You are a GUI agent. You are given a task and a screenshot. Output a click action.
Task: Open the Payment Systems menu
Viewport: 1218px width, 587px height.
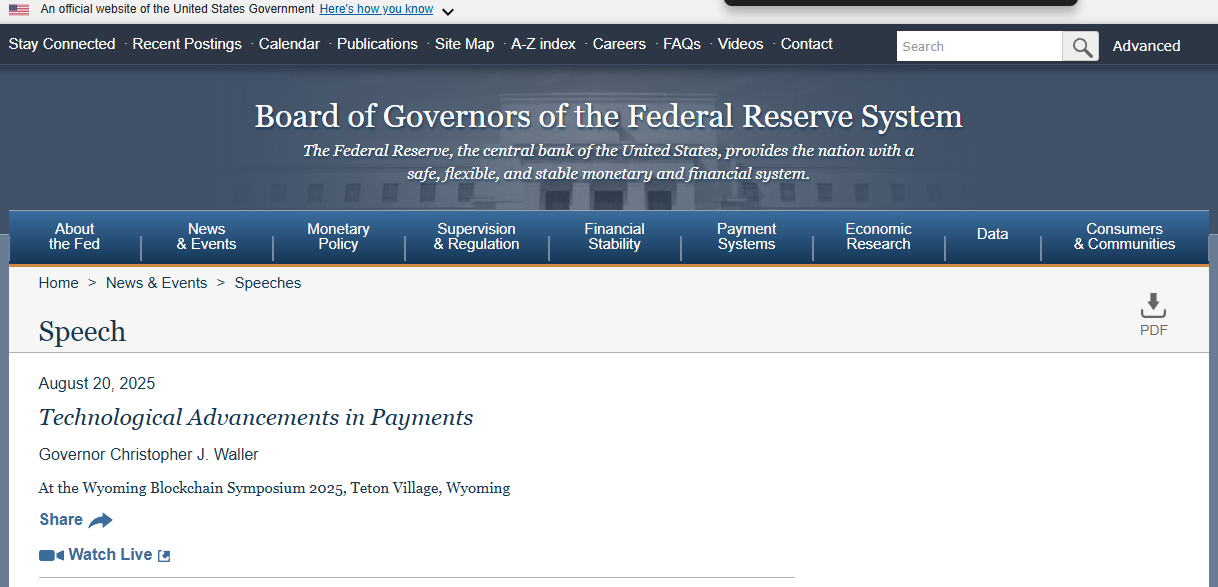(x=746, y=237)
